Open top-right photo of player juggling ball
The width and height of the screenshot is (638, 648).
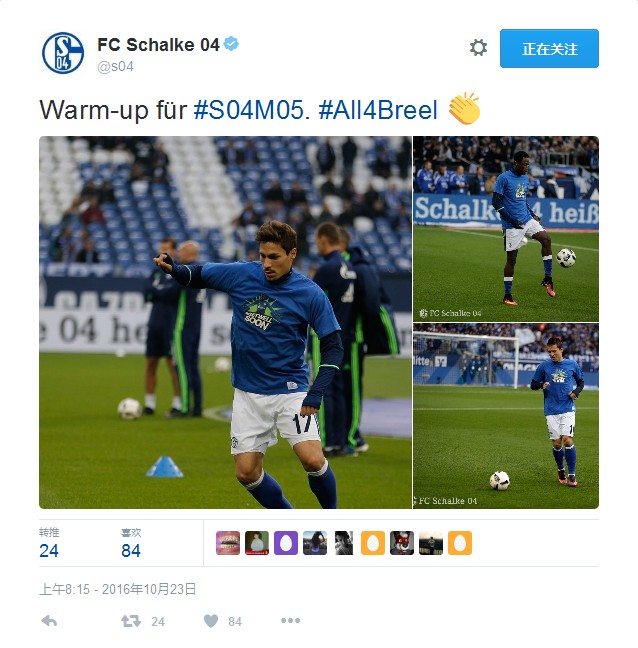click(x=506, y=229)
